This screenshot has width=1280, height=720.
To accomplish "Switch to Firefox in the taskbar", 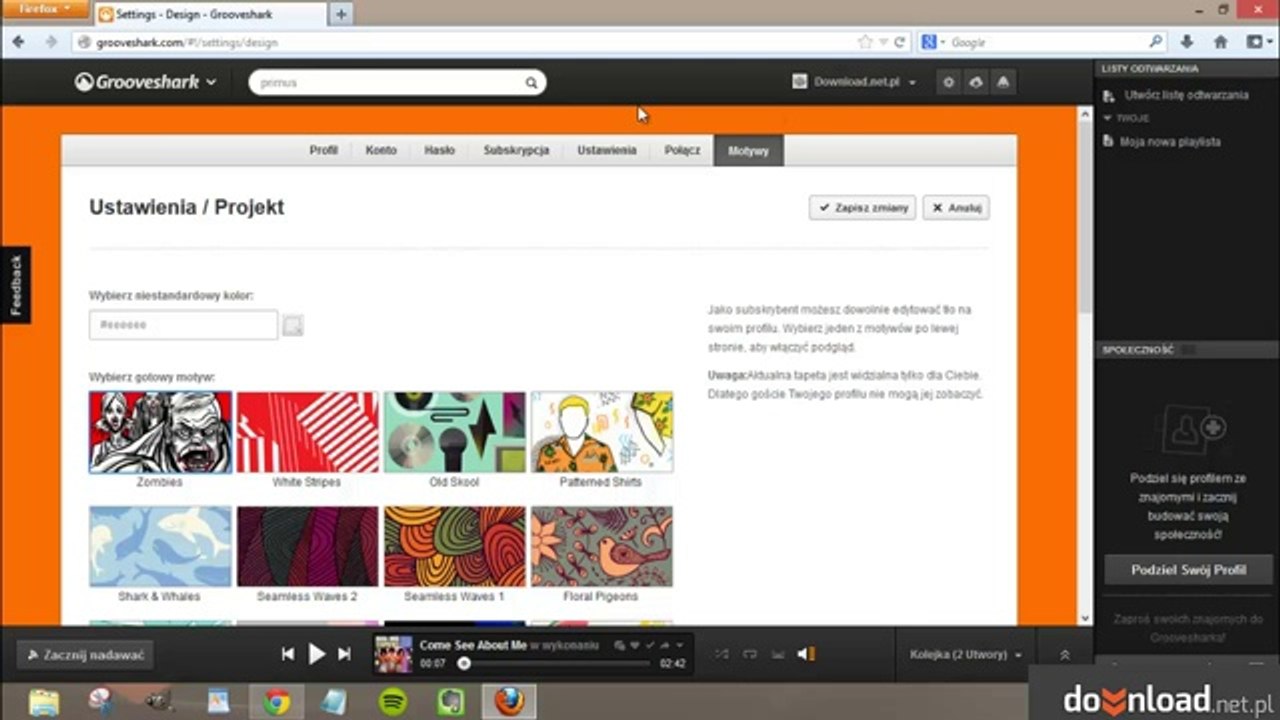I will click(x=509, y=702).
